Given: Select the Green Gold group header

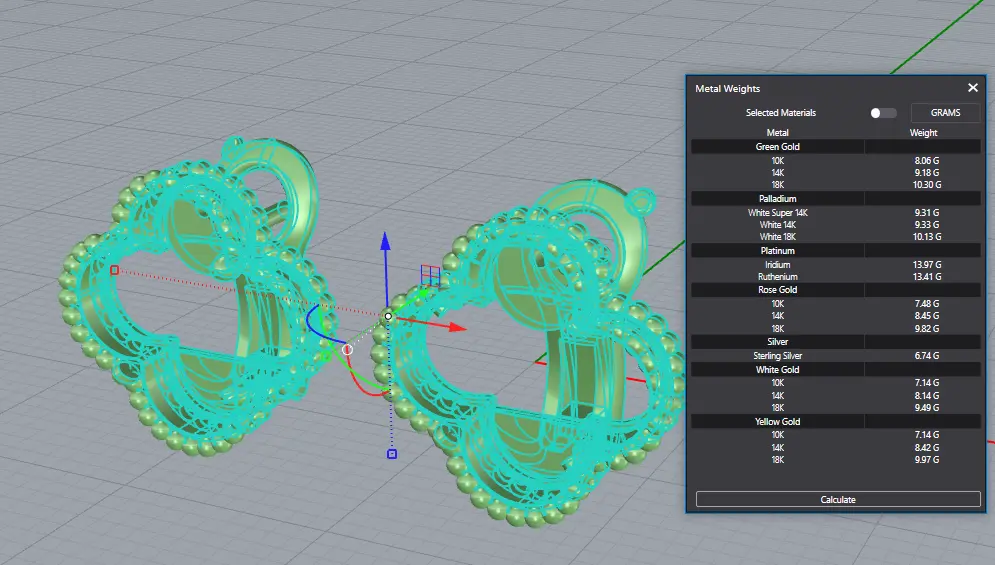Looking at the screenshot, I should point(777,147).
